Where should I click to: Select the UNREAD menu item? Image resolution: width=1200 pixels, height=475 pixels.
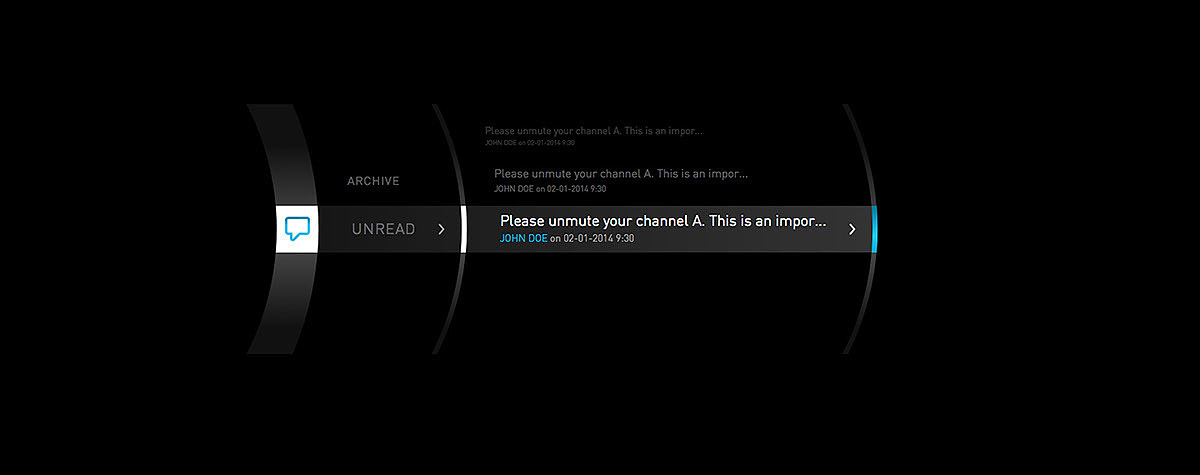click(383, 229)
